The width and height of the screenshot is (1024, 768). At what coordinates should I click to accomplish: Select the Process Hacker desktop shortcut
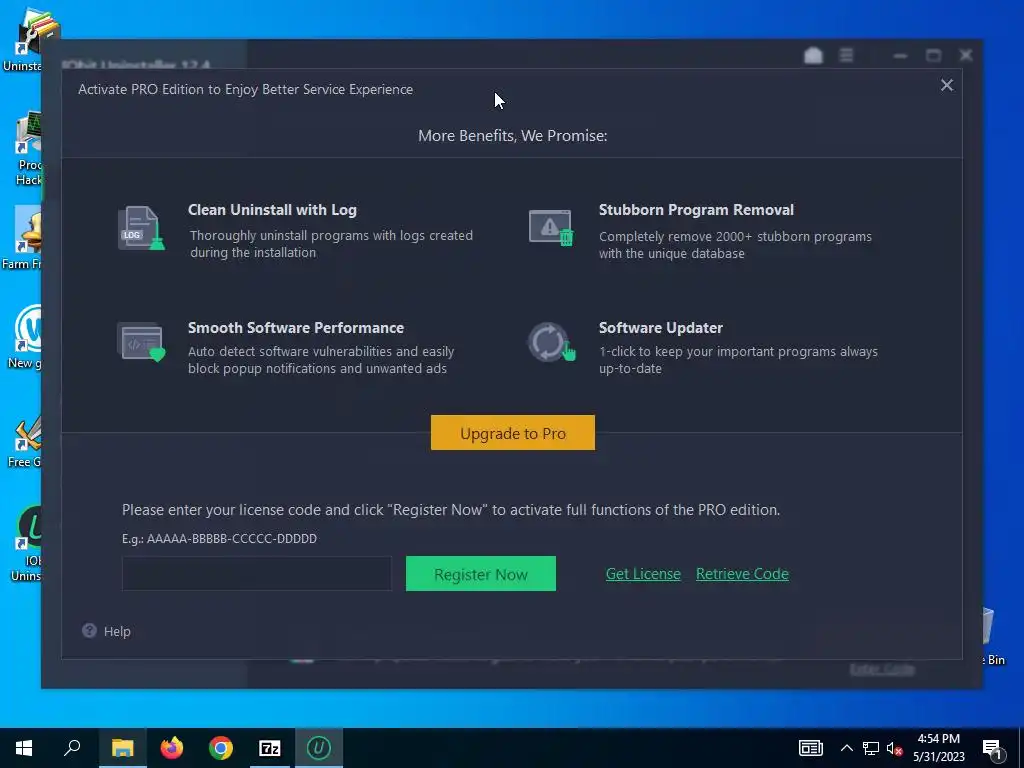coord(27,149)
